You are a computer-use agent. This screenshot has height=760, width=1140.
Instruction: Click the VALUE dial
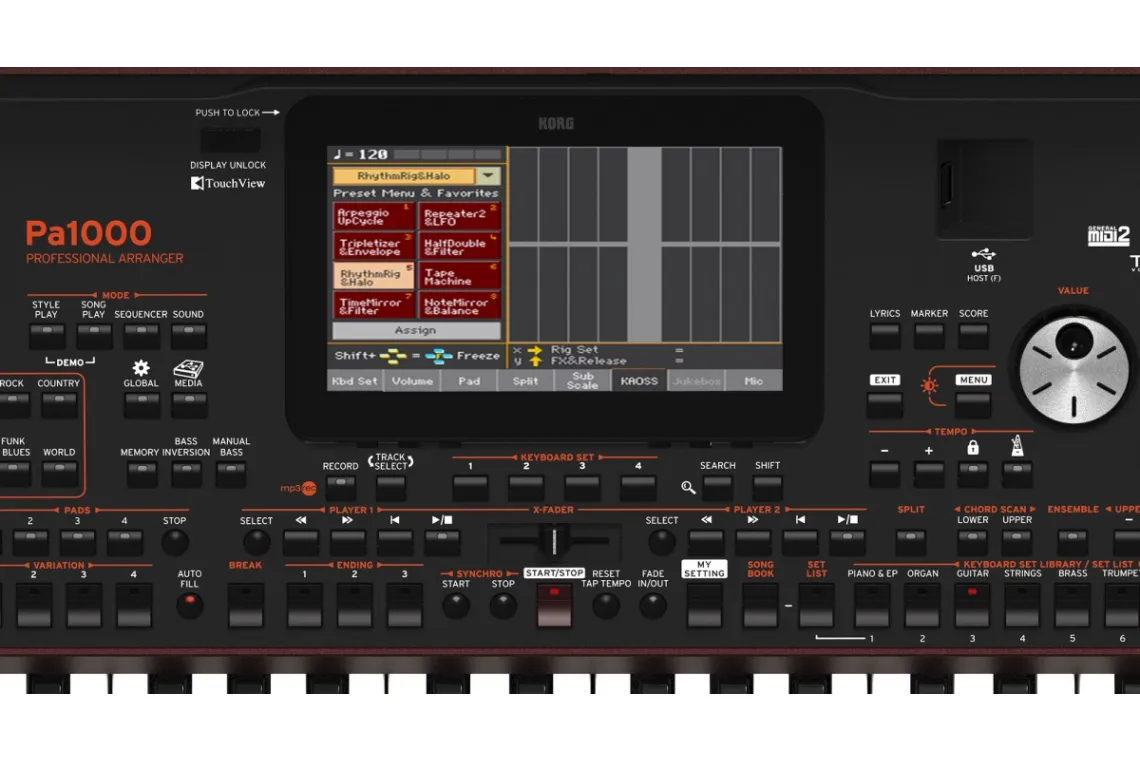[1073, 369]
